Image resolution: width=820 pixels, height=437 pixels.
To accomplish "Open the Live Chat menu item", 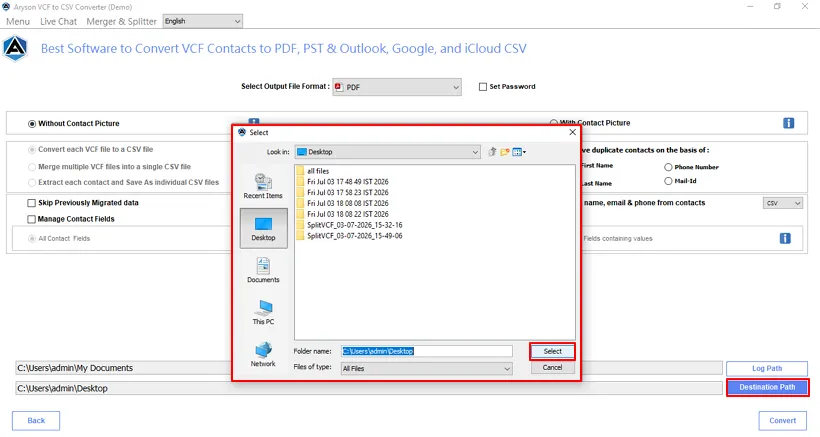I will pos(59,21).
